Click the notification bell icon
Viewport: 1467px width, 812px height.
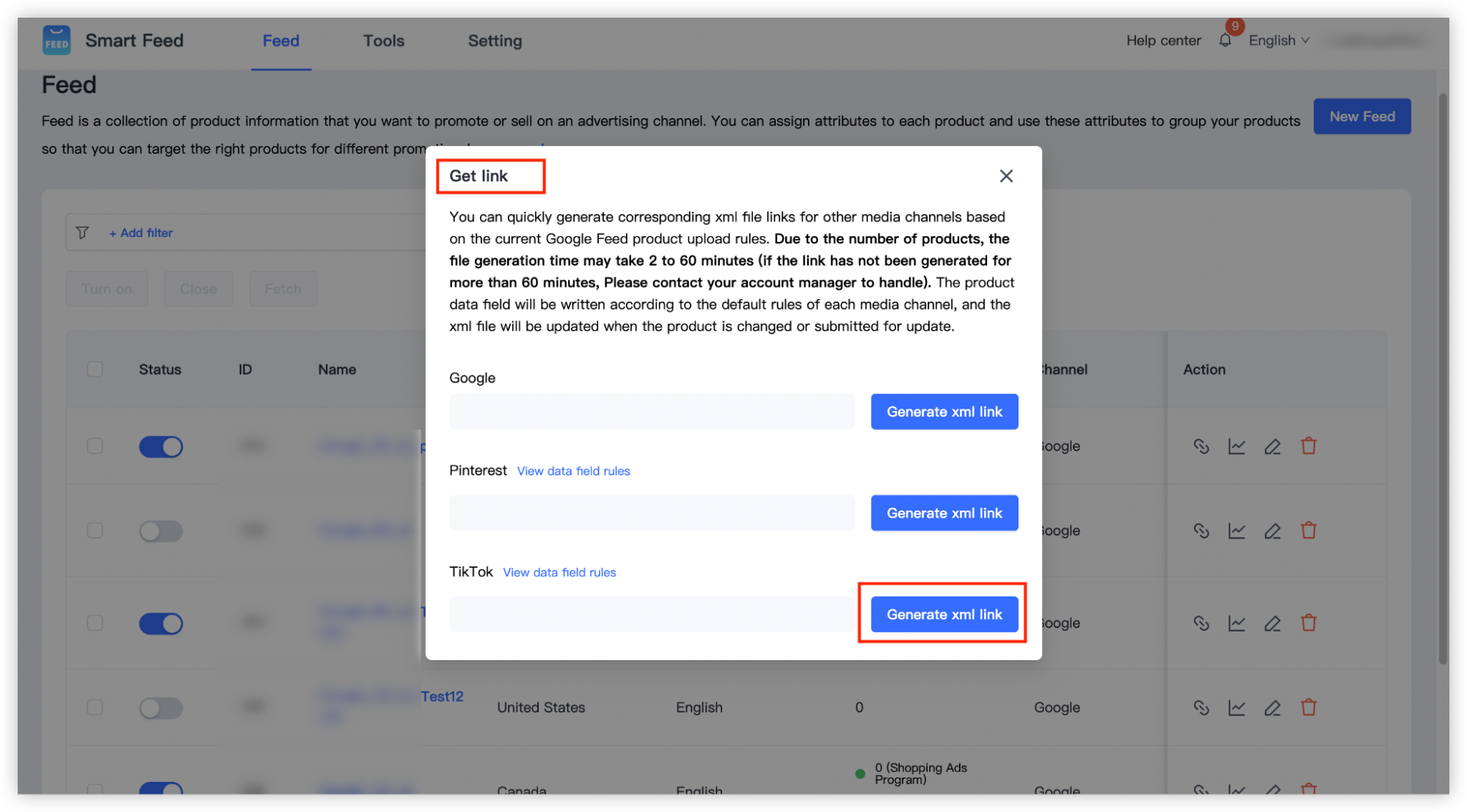pyautogui.click(x=1225, y=40)
